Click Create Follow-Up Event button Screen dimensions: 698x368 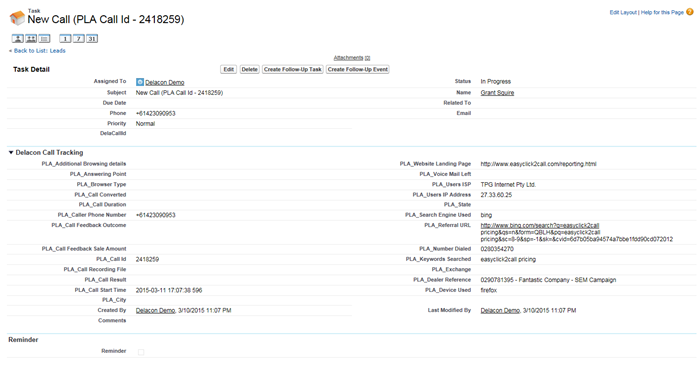(x=358, y=69)
